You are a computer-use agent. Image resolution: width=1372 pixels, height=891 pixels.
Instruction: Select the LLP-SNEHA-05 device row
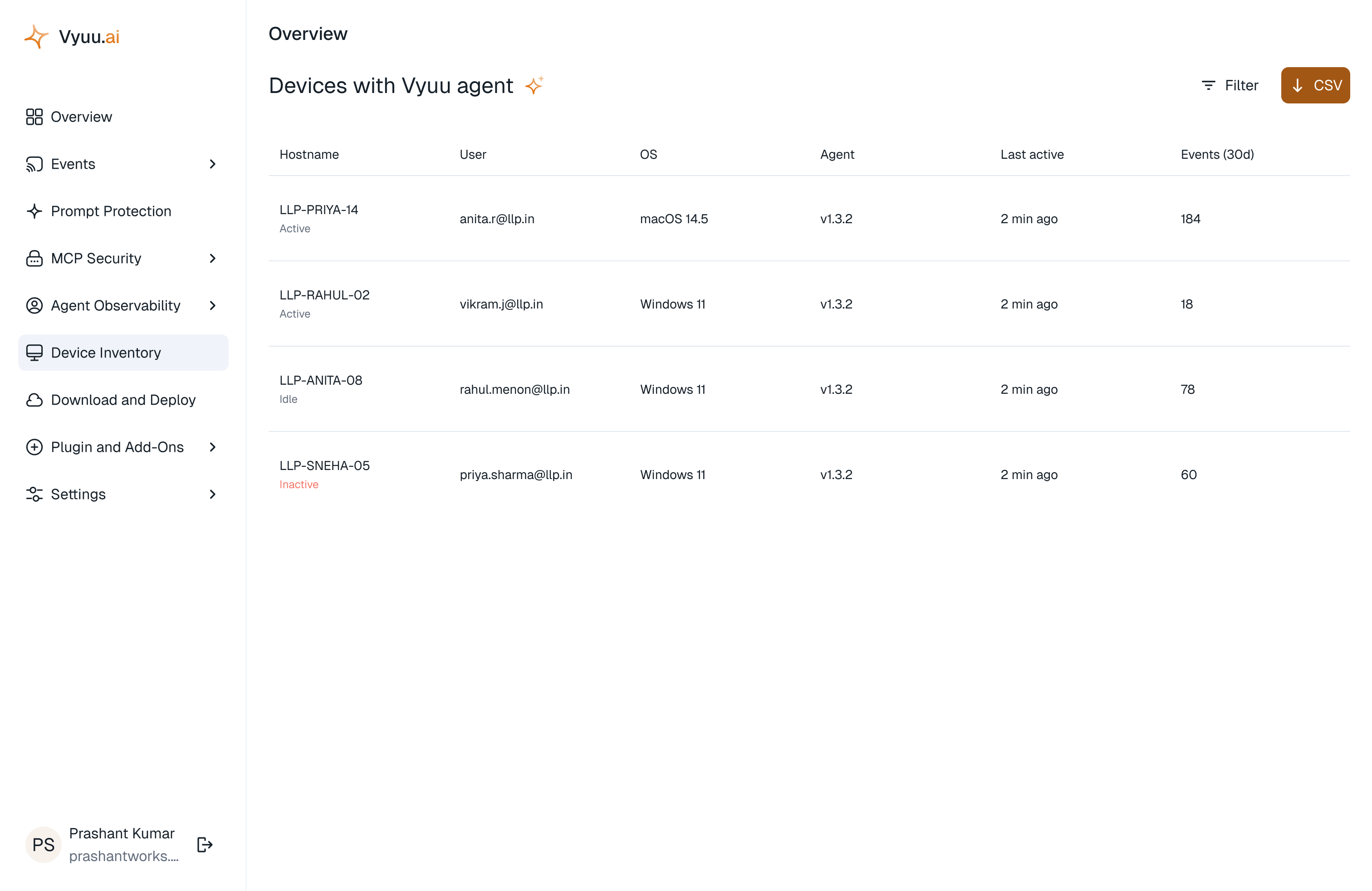(x=809, y=475)
